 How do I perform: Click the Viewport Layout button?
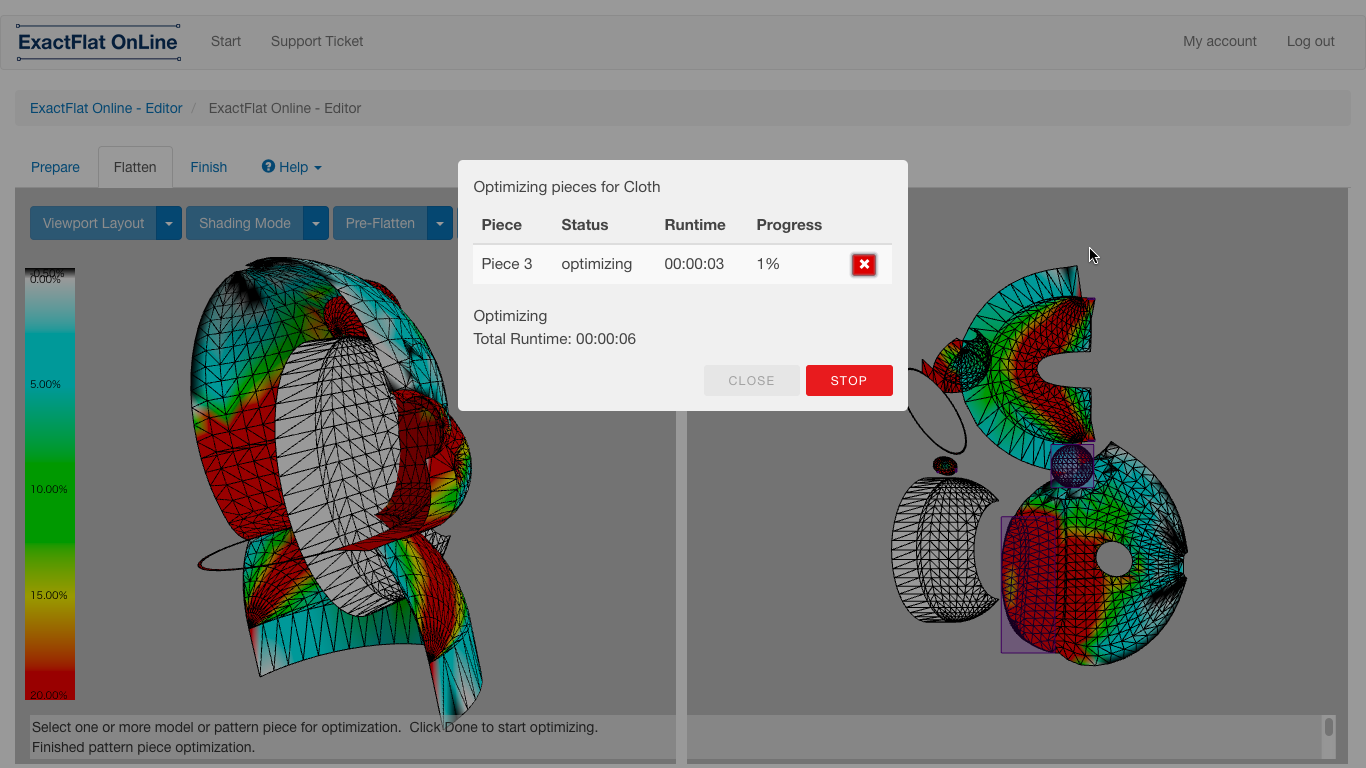93,223
